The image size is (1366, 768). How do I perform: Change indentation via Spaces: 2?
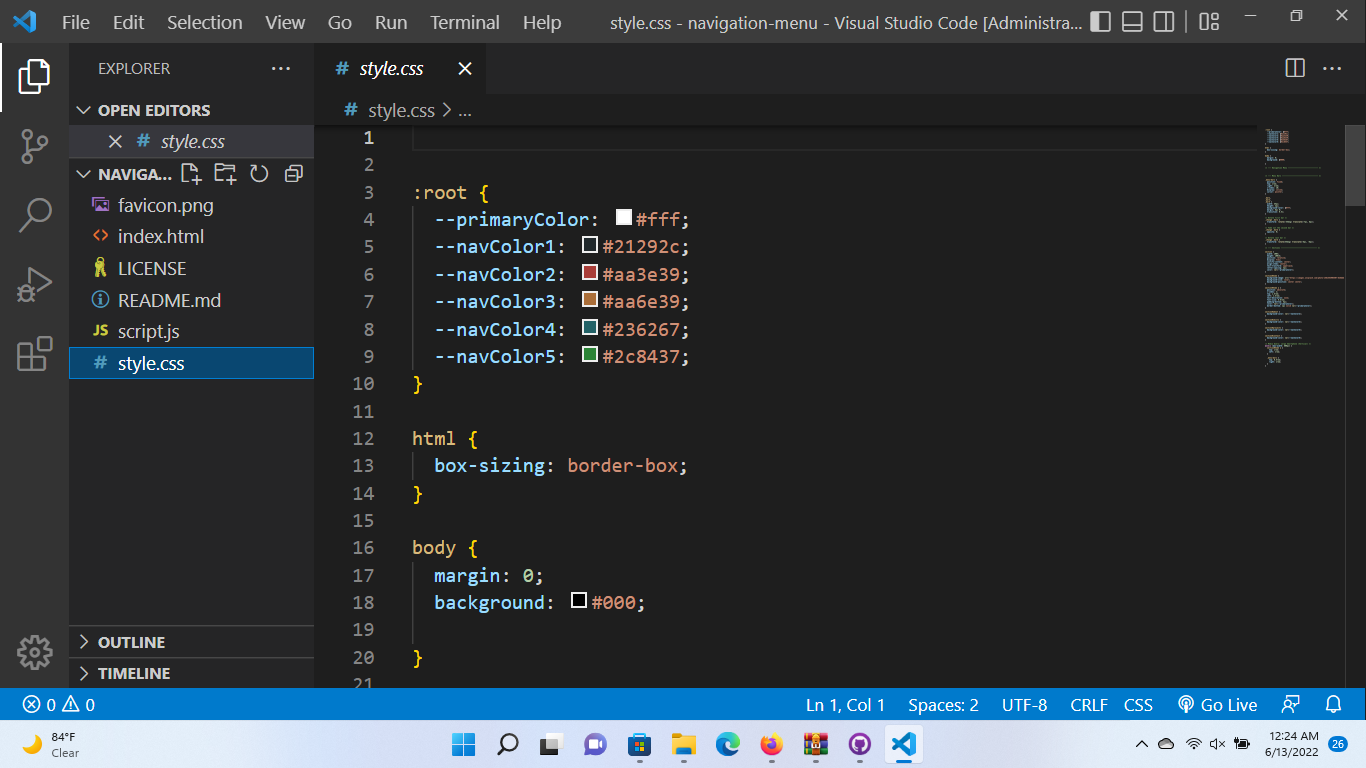pos(943,704)
